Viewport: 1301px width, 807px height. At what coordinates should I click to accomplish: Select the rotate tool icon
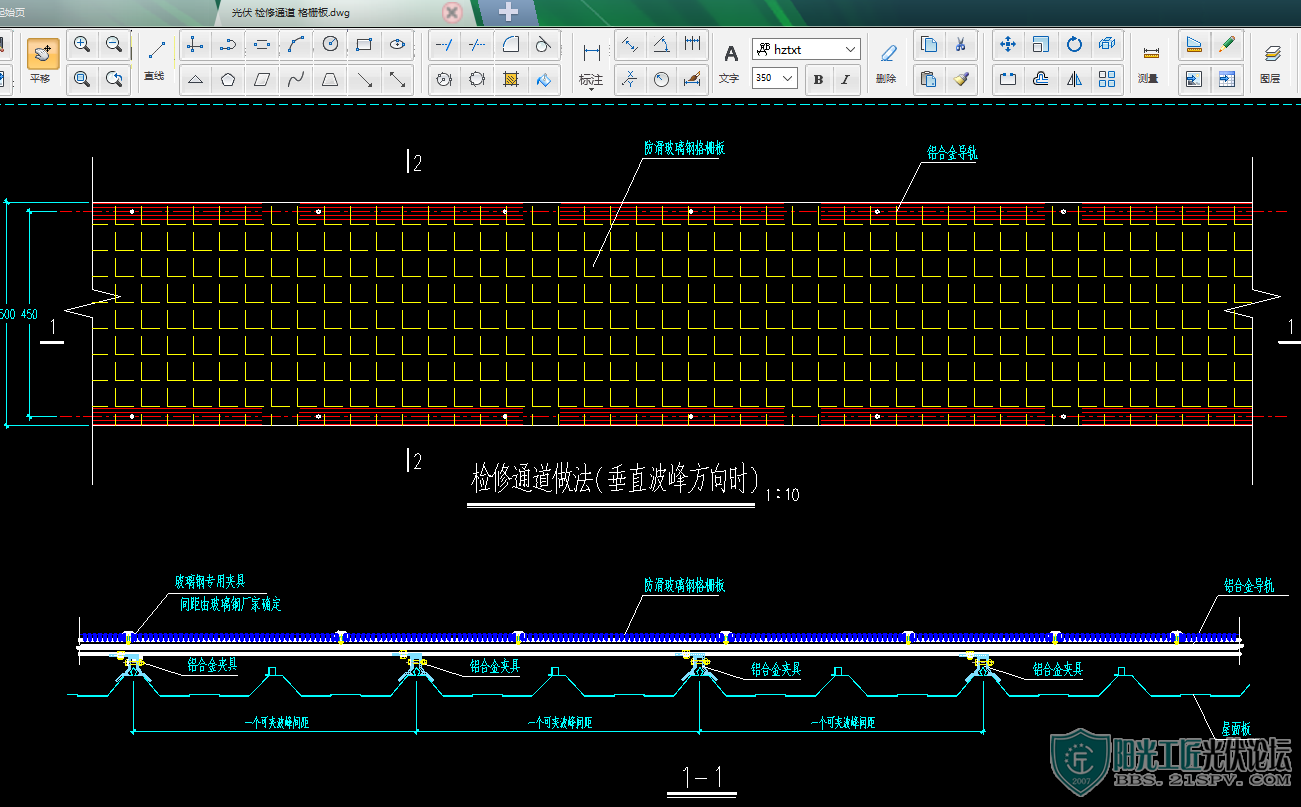pos(1074,45)
